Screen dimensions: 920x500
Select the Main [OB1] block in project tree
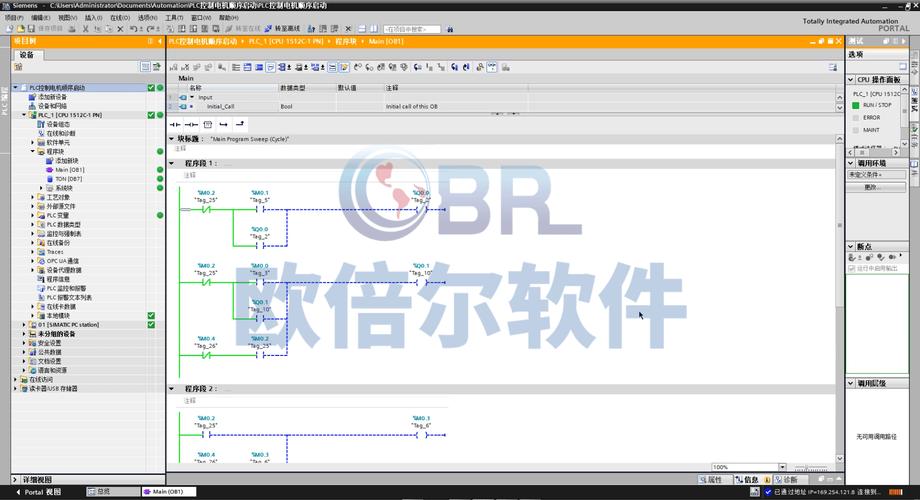69,170
